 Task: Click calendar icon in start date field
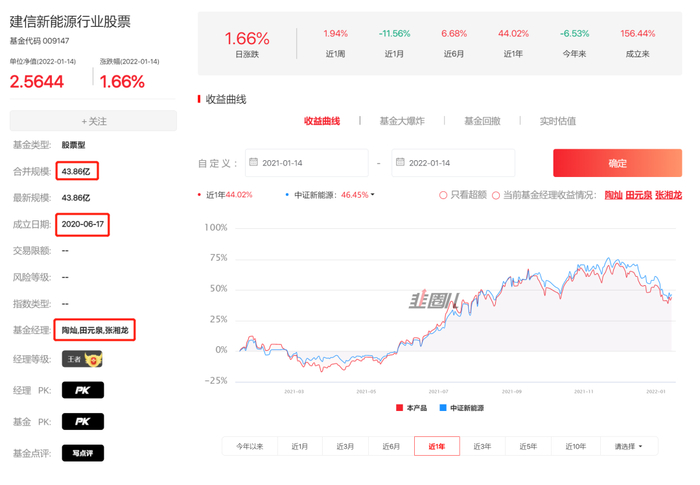(254, 162)
